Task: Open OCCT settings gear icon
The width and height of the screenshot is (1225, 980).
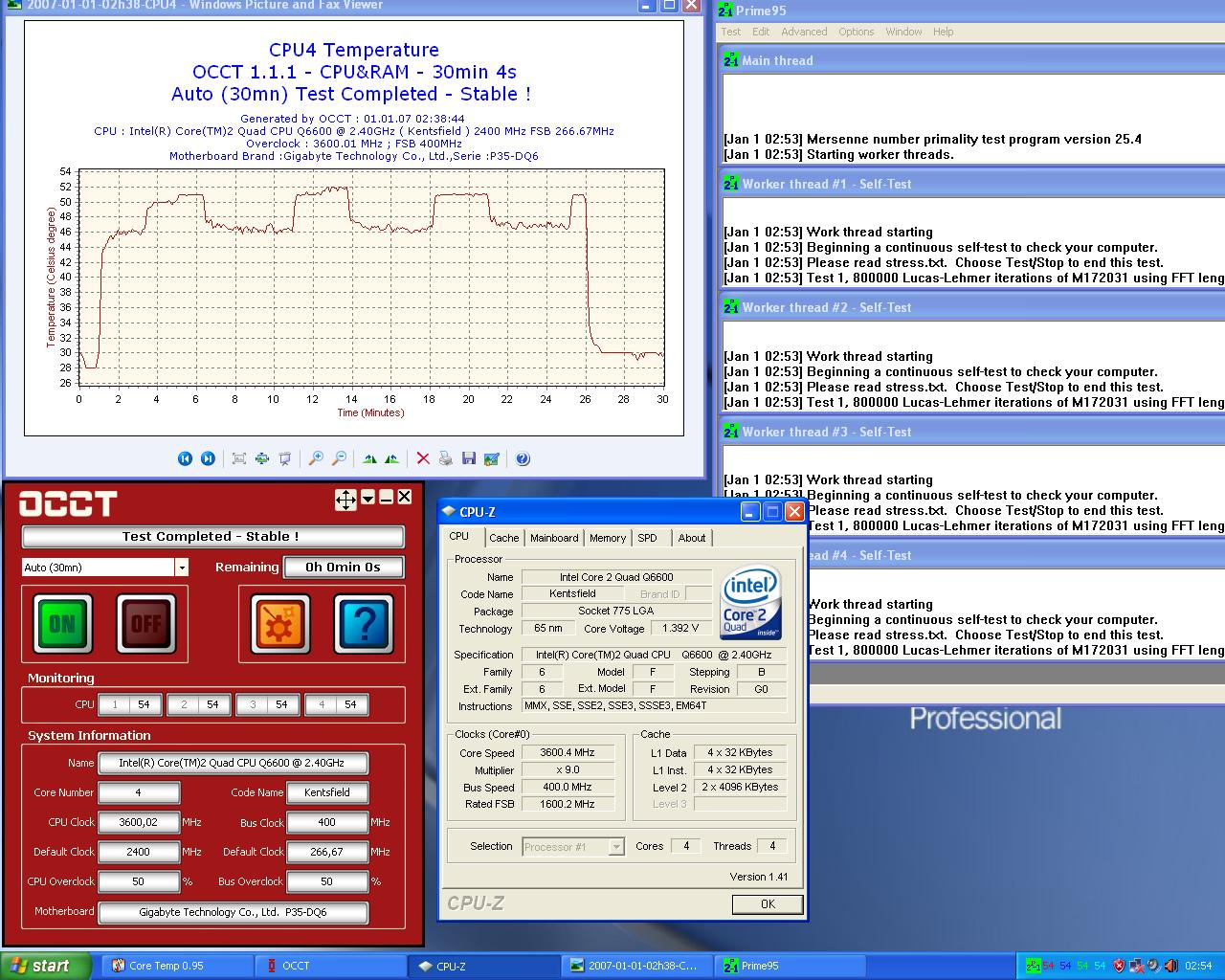Action: tap(280, 624)
